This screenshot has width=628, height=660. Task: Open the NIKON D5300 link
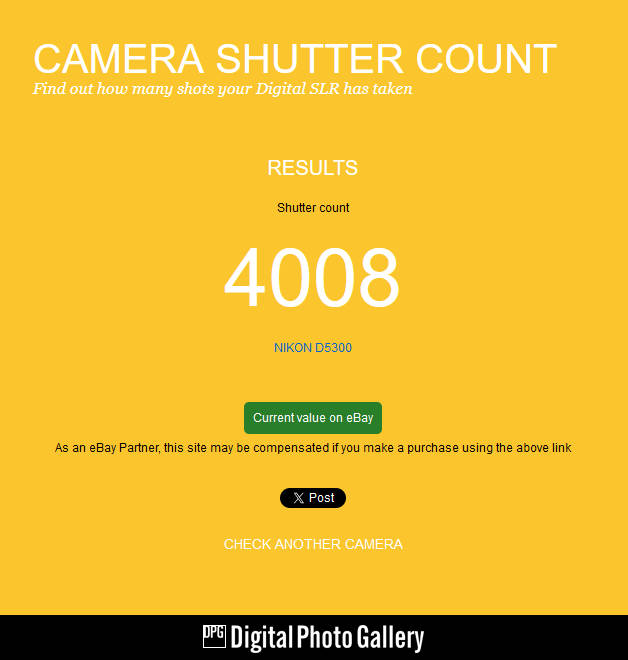313,348
